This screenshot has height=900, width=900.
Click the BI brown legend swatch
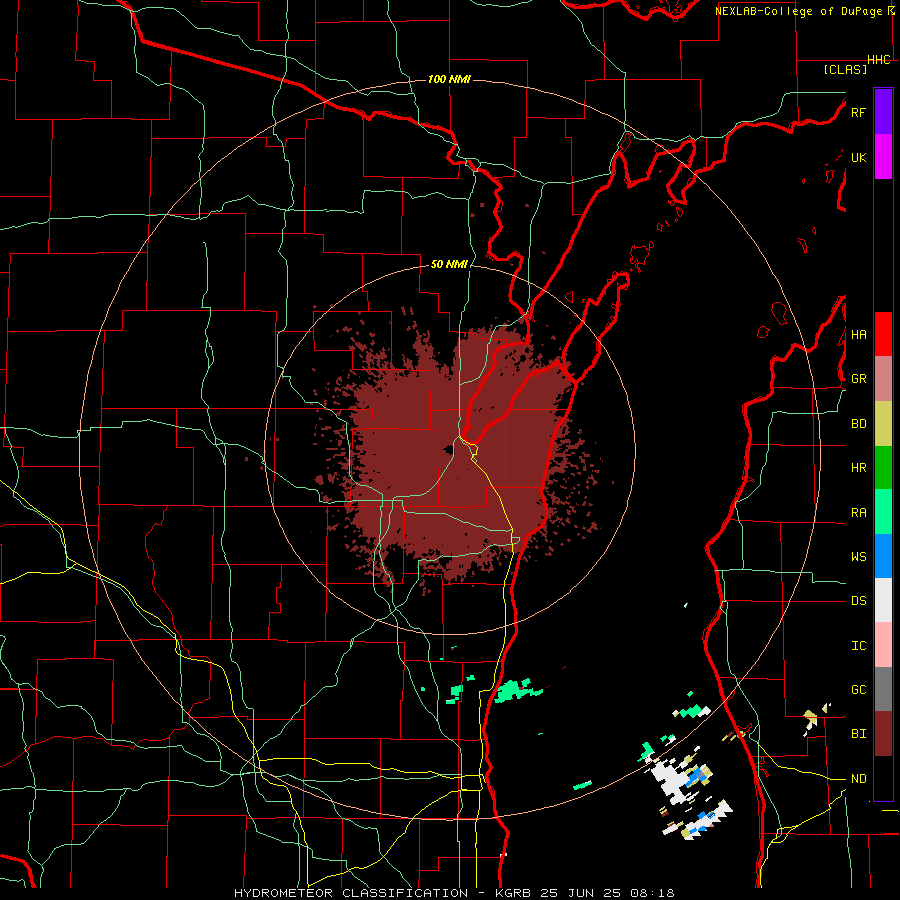click(x=883, y=734)
